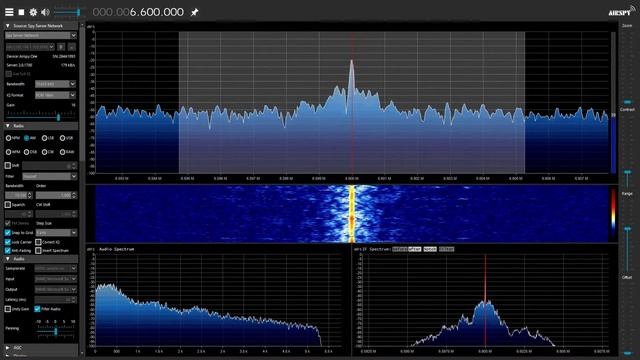This screenshot has height=360, width=640.
Task: Open the Bandwidth dropdown in Source panel
Action: coord(56,84)
